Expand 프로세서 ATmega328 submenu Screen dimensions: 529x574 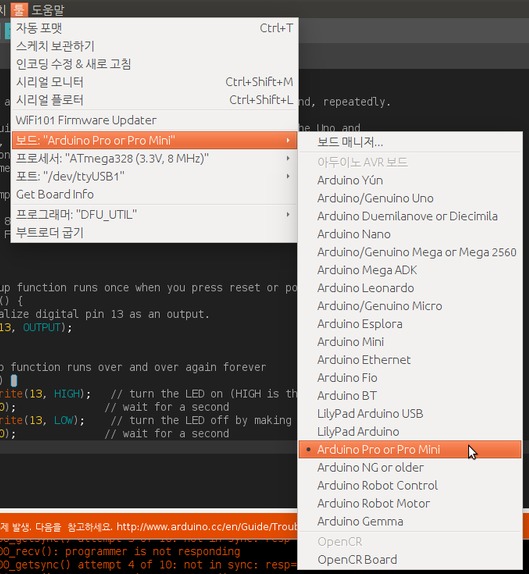tap(154, 159)
